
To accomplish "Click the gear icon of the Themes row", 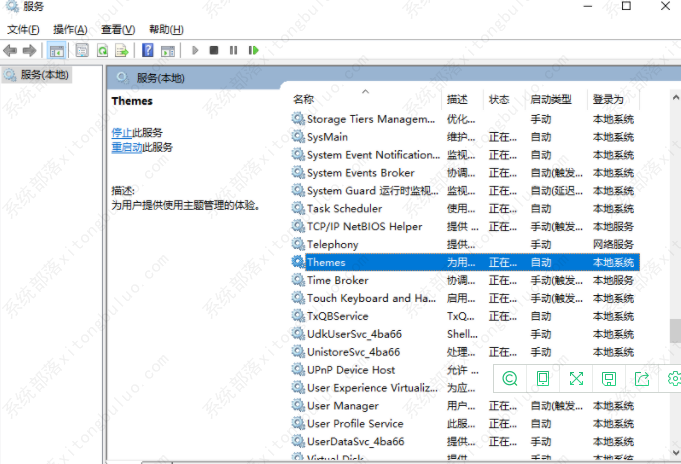I will (298, 262).
